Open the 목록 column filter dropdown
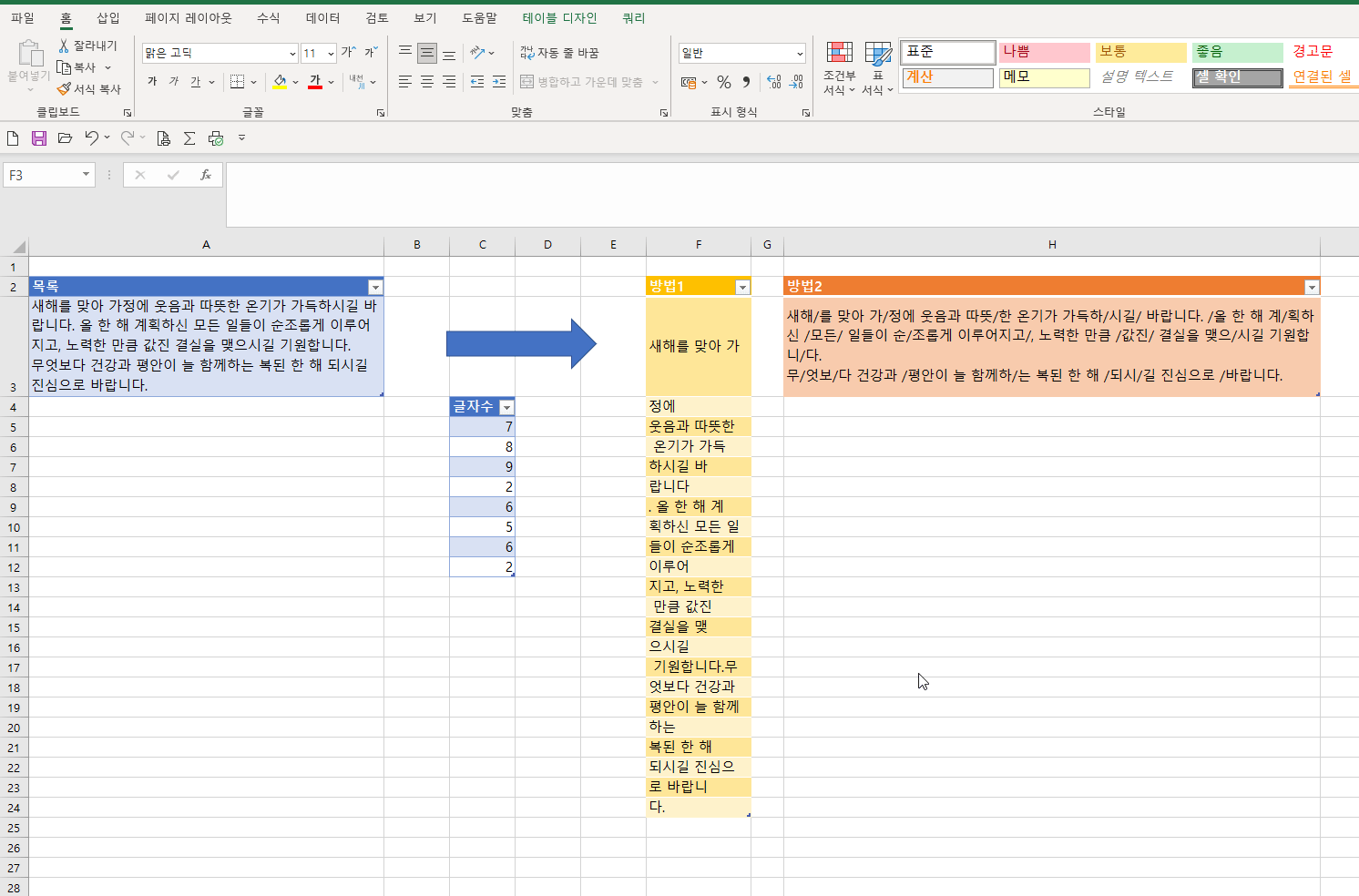Image resolution: width=1359 pixels, height=896 pixels. (374, 287)
